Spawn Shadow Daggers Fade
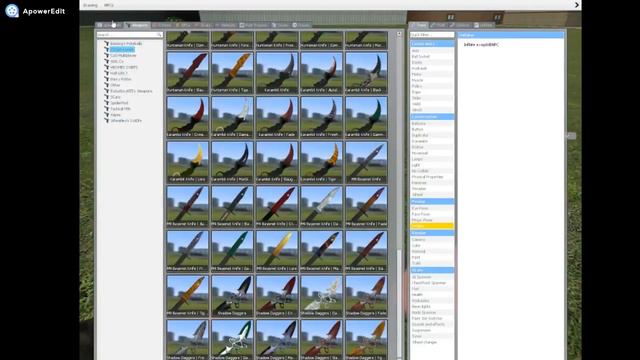Image resolution: width=640 pixels, height=360 pixels. click(366, 296)
